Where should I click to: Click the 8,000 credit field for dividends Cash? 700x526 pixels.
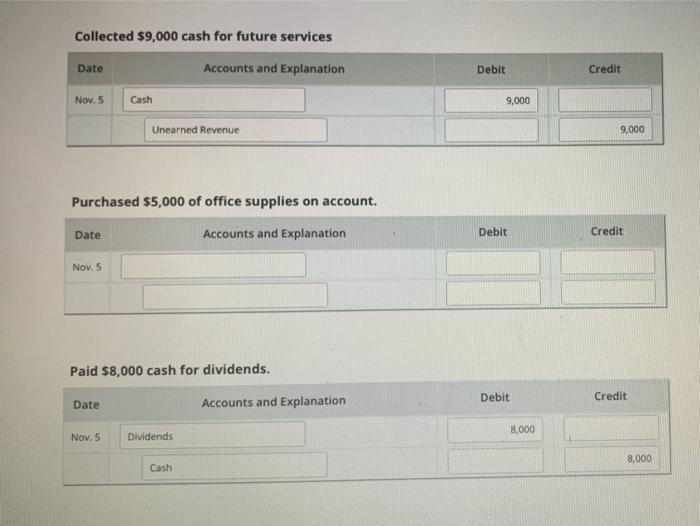pos(611,460)
